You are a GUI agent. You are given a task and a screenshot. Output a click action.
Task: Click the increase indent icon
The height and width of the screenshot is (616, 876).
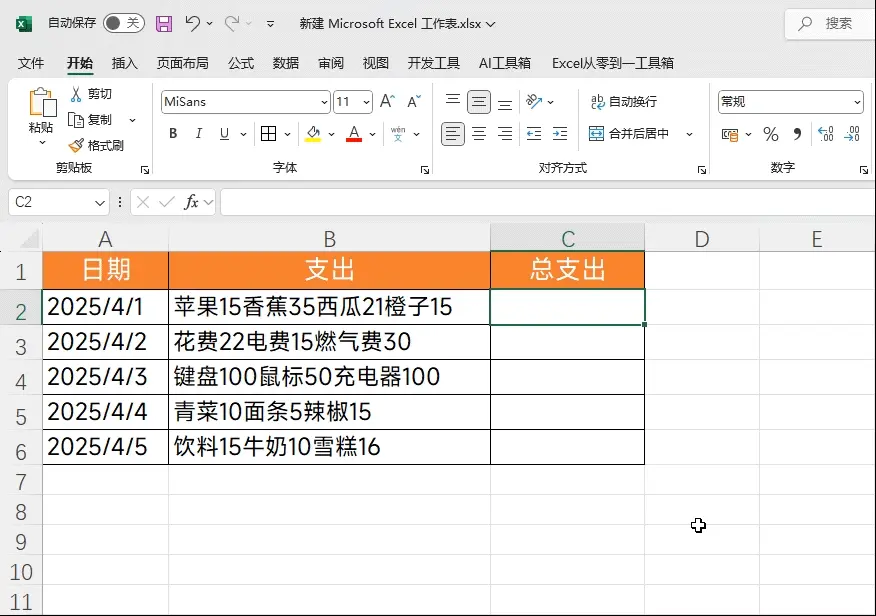(559, 134)
